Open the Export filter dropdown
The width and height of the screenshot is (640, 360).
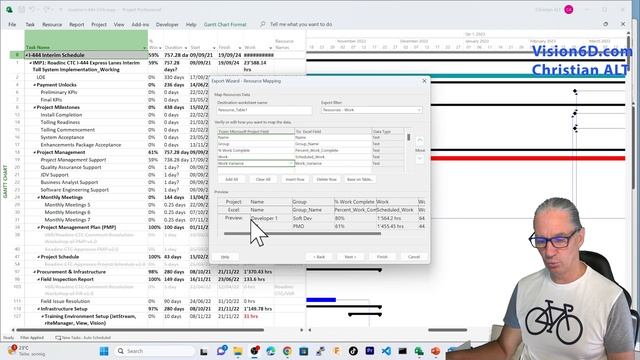click(419, 110)
